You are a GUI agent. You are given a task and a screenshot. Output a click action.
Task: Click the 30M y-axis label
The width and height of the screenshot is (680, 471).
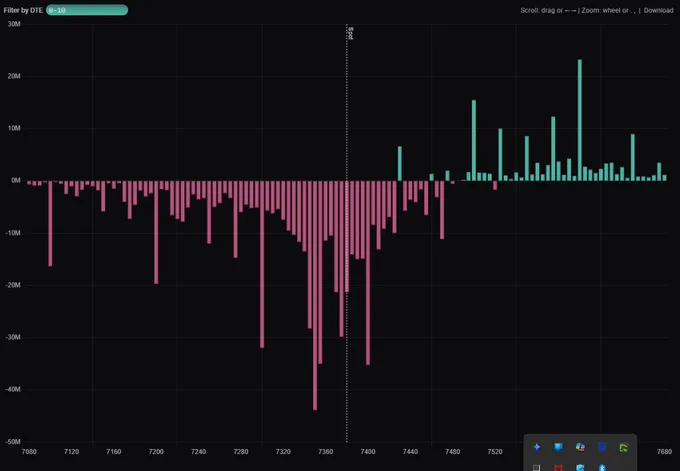point(14,24)
